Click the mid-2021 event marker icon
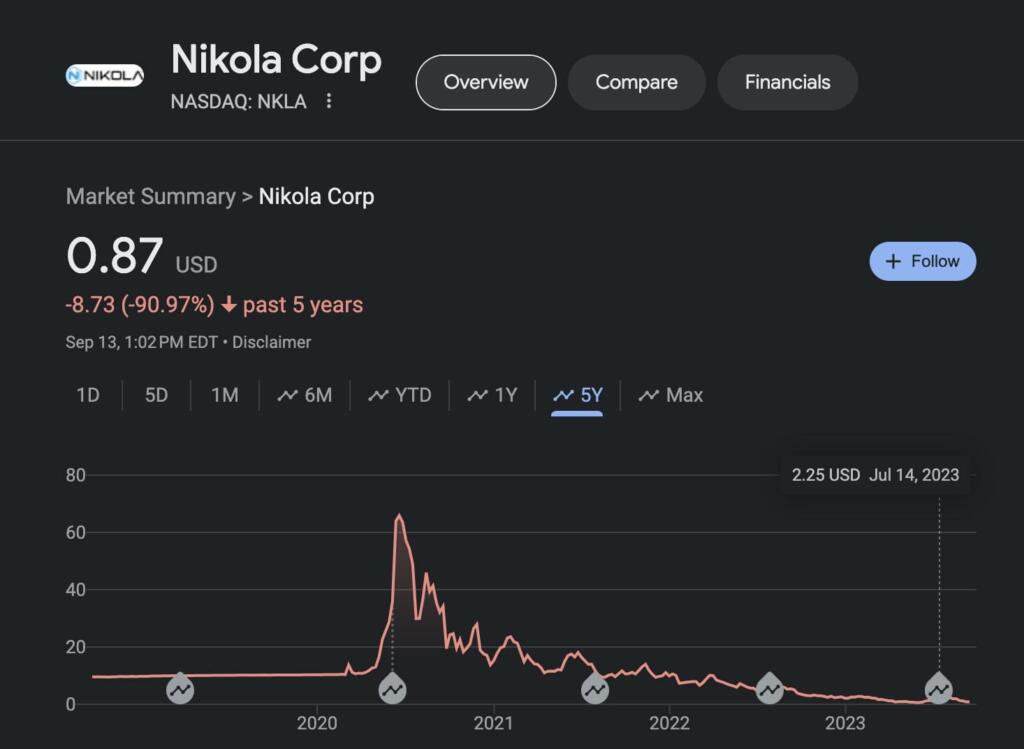 595,688
